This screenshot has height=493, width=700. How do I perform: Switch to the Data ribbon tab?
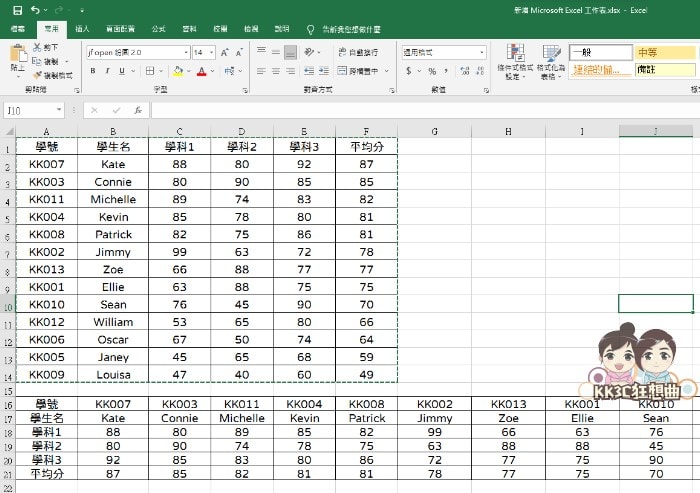point(189,29)
